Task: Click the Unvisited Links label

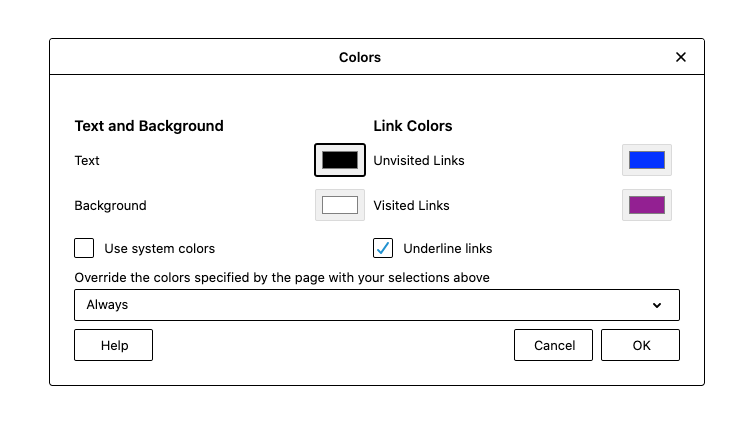Action: [418, 160]
